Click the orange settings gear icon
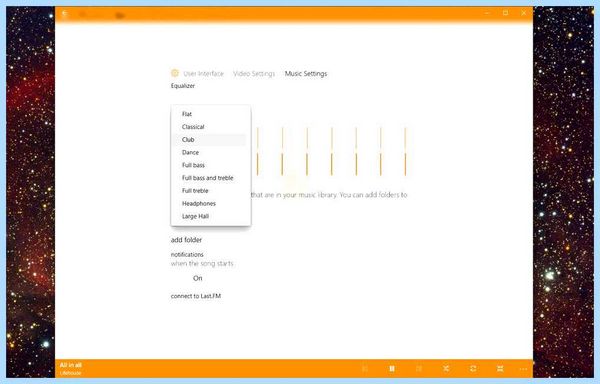 click(x=174, y=73)
